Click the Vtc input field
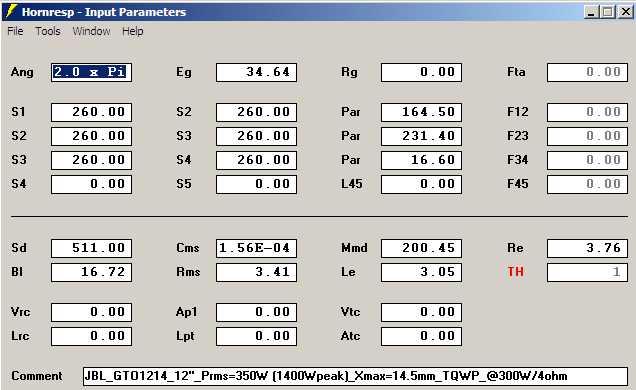This screenshot has height=390, width=636. pyautogui.click(x=421, y=312)
